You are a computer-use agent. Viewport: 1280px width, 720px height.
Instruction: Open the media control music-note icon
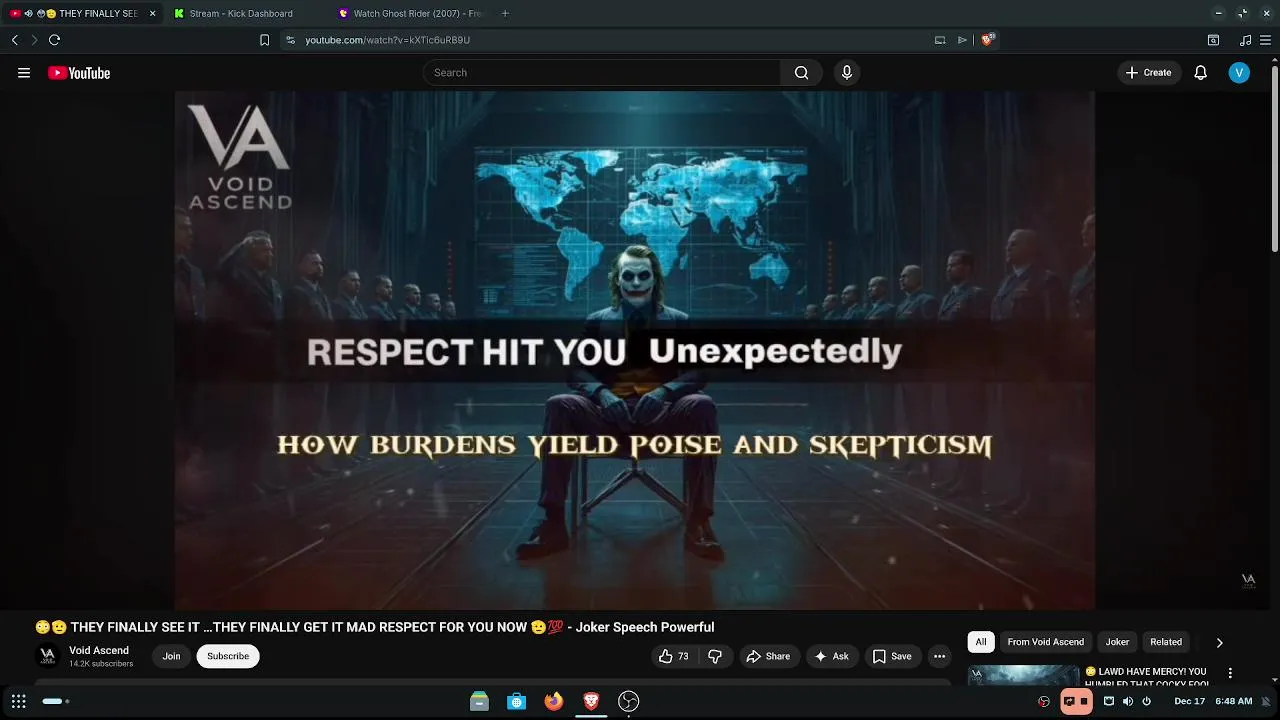[x=1245, y=40]
